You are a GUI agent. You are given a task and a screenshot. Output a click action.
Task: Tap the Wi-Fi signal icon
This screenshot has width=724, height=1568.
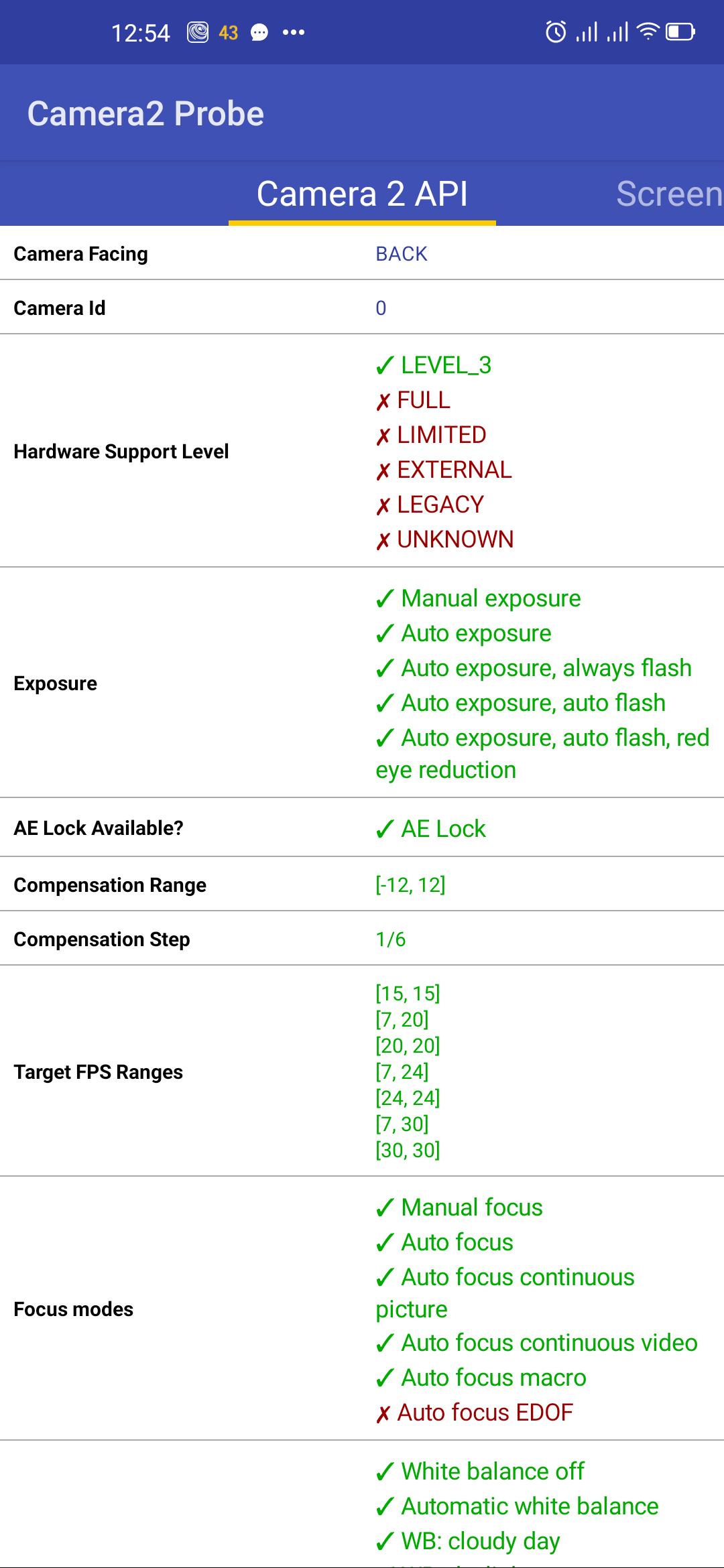[648, 31]
